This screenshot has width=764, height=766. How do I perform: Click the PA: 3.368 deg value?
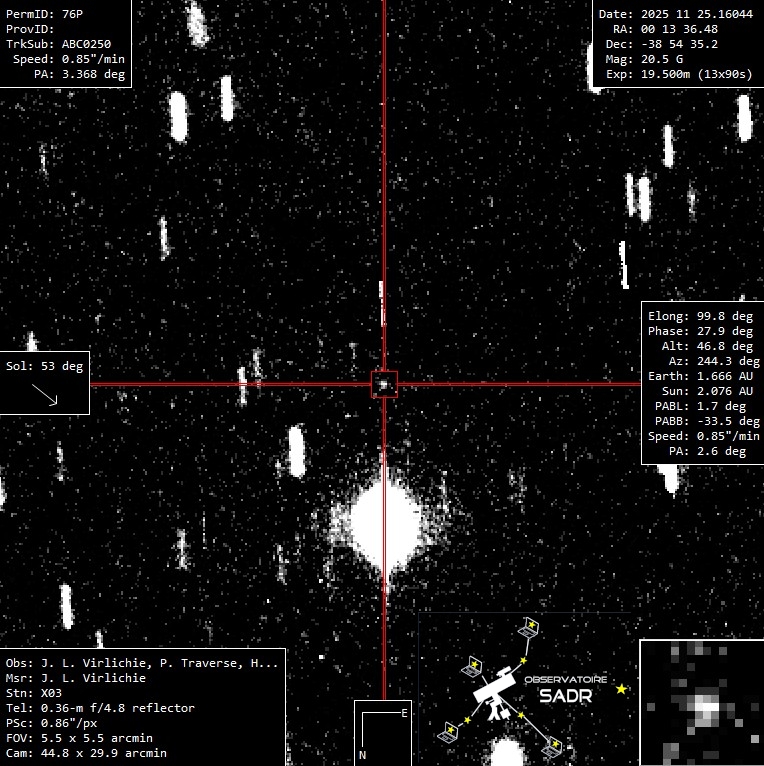click(x=80, y=74)
